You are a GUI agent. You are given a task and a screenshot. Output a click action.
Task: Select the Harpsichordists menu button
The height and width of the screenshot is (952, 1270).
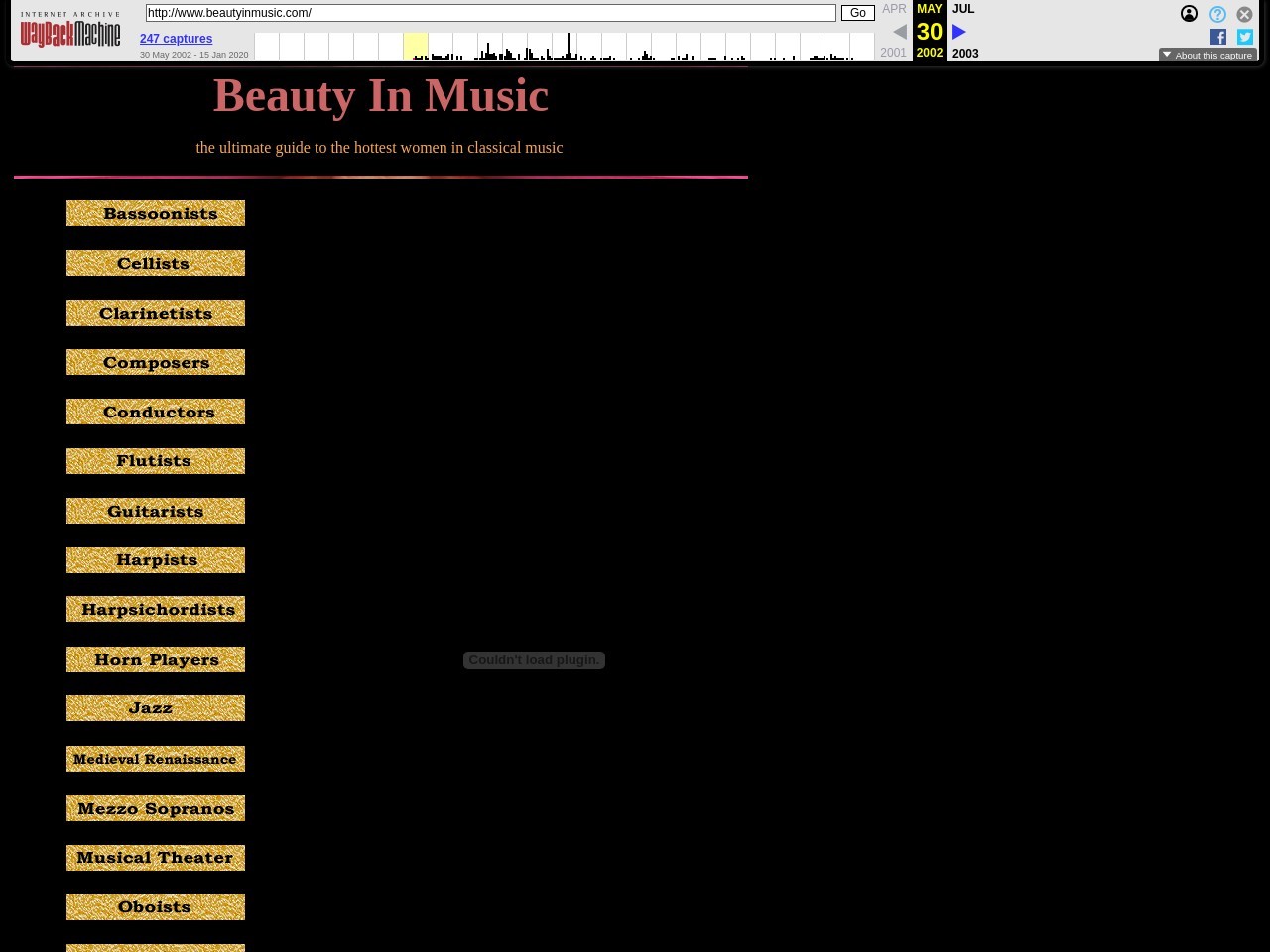tap(156, 610)
